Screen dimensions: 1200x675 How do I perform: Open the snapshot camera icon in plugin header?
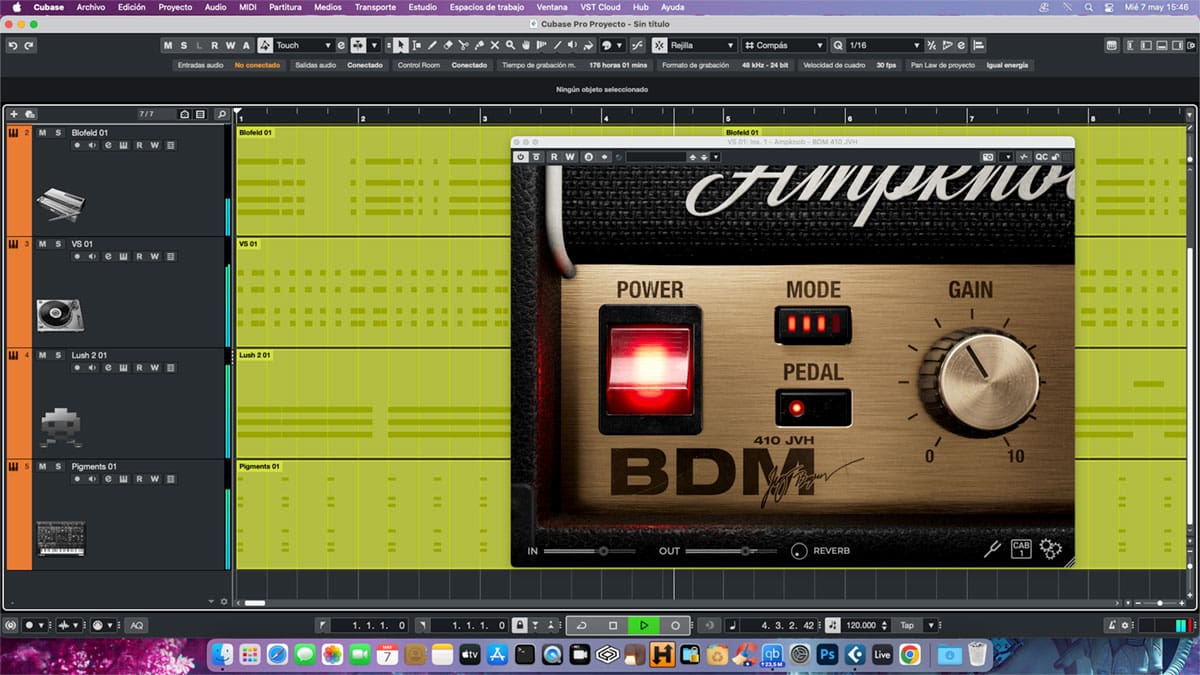click(x=988, y=157)
